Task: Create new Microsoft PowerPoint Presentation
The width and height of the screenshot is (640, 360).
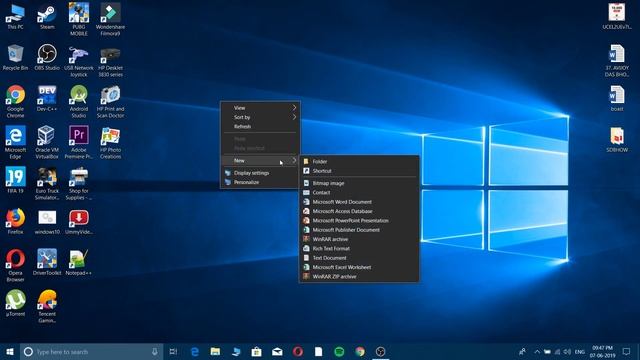Action: [x=359, y=221]
